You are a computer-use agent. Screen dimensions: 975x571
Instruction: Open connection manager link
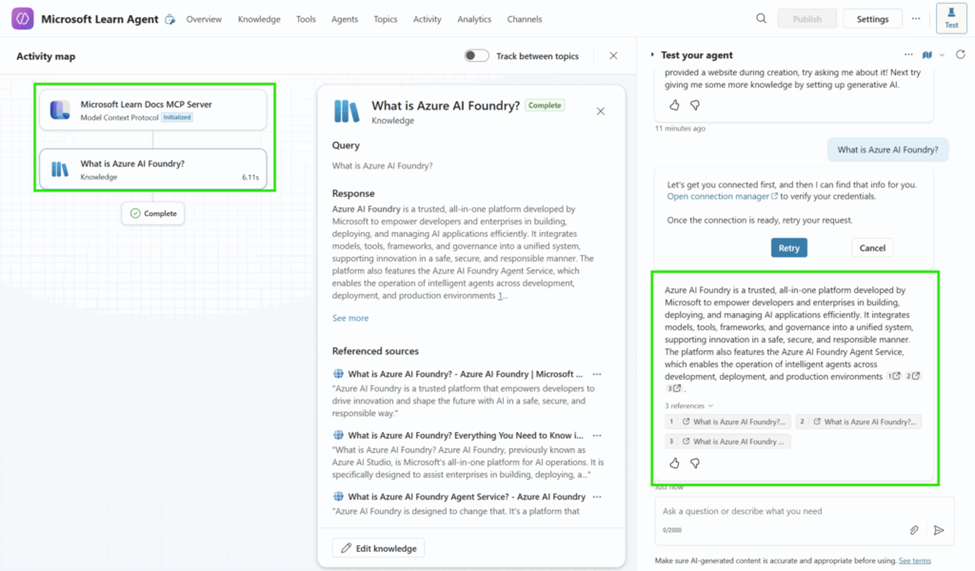pos(722,196)
